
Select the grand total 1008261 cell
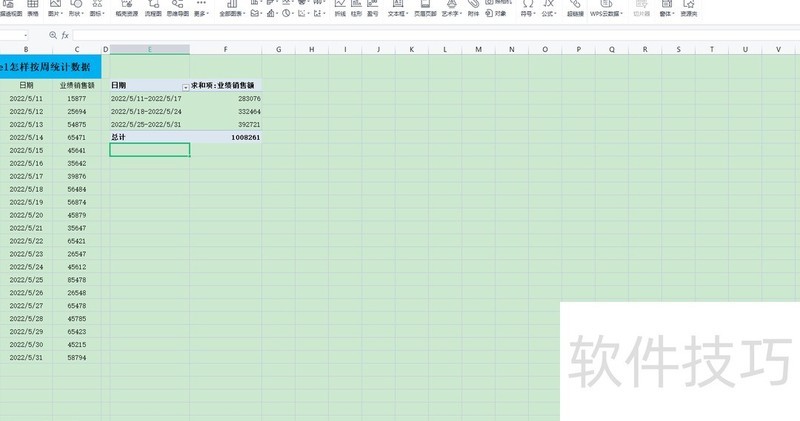click(x=226, y=137)
